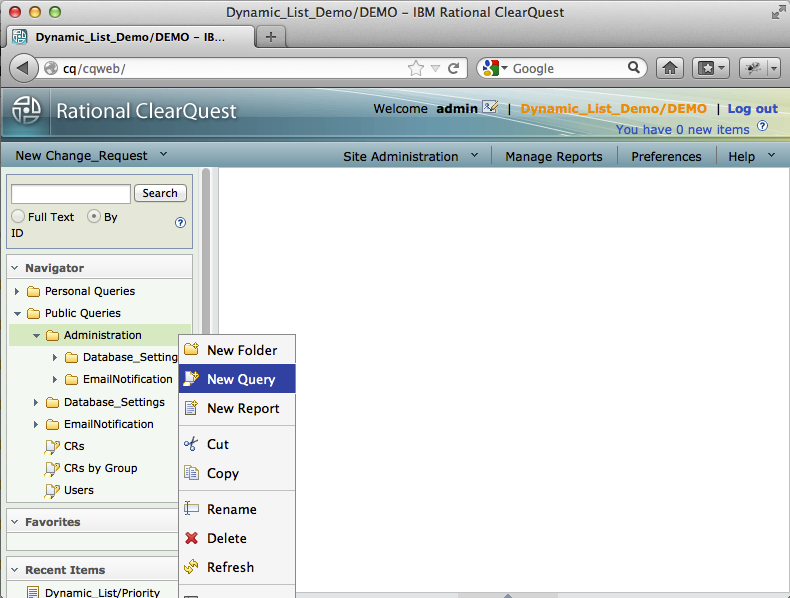Viewport: 790px width, 598px height.
Task: Open the search help question mark icon
Action: click(x=180, y=223)
